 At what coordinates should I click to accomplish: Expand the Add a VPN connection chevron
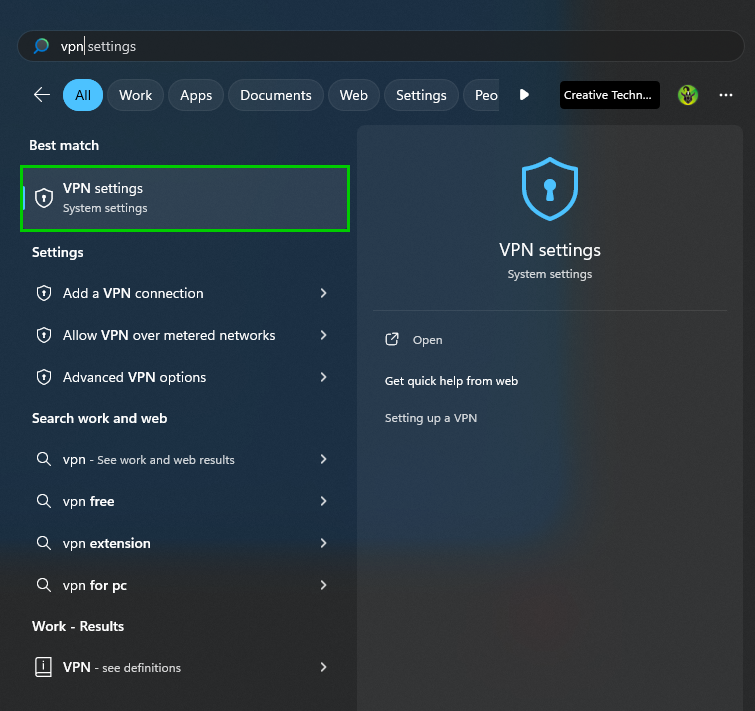(324, 293)
